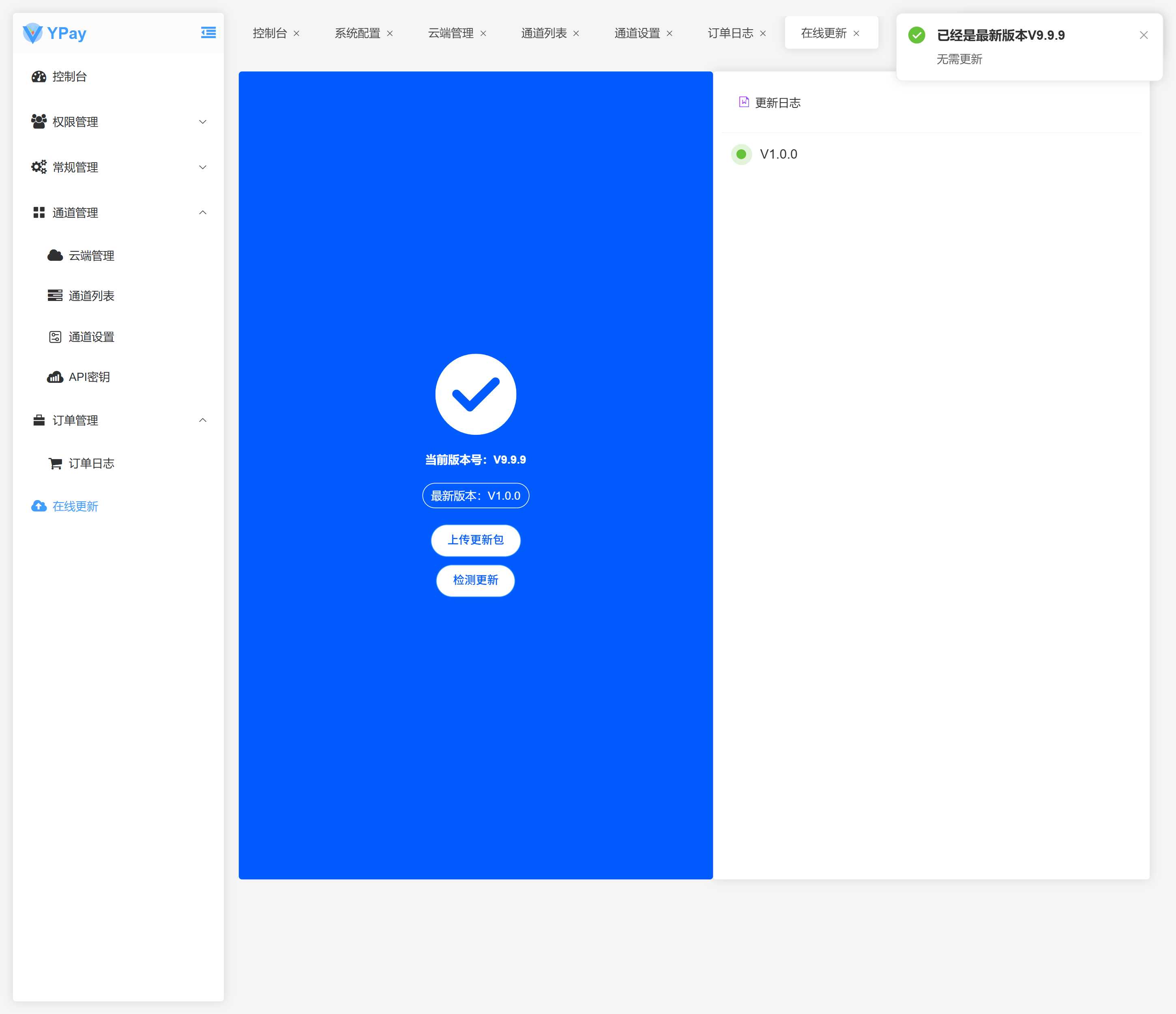The image size is (1176, 1014).
Task: Dismiss the 已经是最新版本 notification
Action: click(1144, 35)
